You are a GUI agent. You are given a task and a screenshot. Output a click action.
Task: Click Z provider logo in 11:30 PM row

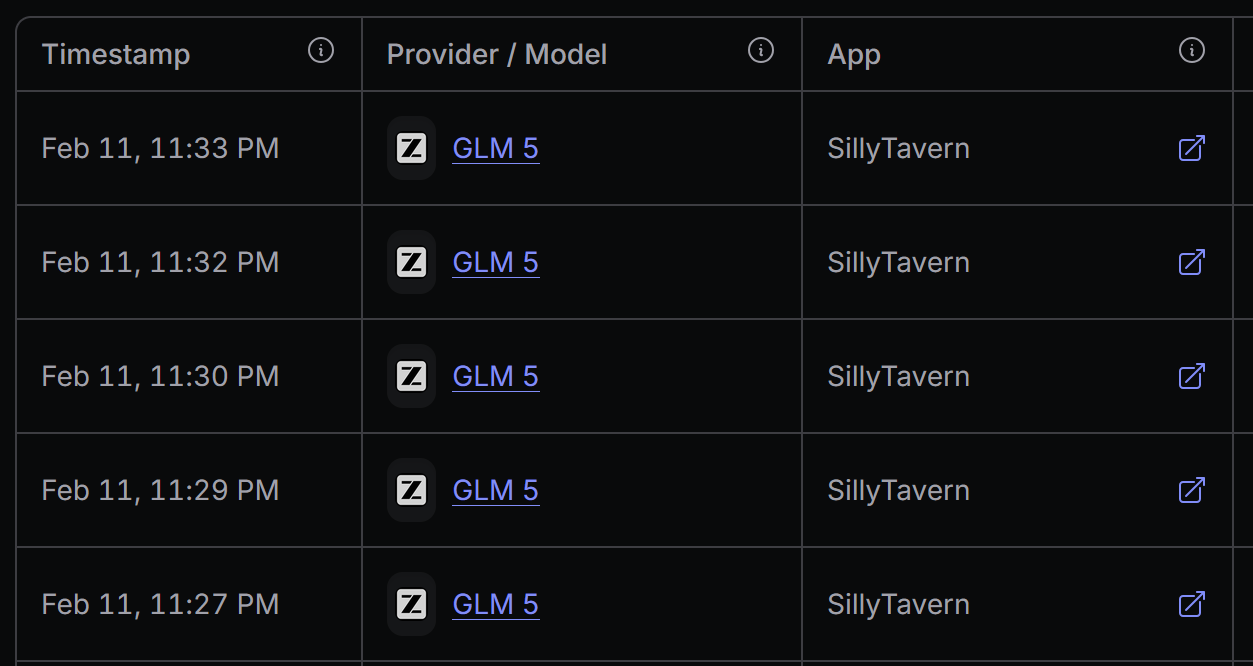412,377
